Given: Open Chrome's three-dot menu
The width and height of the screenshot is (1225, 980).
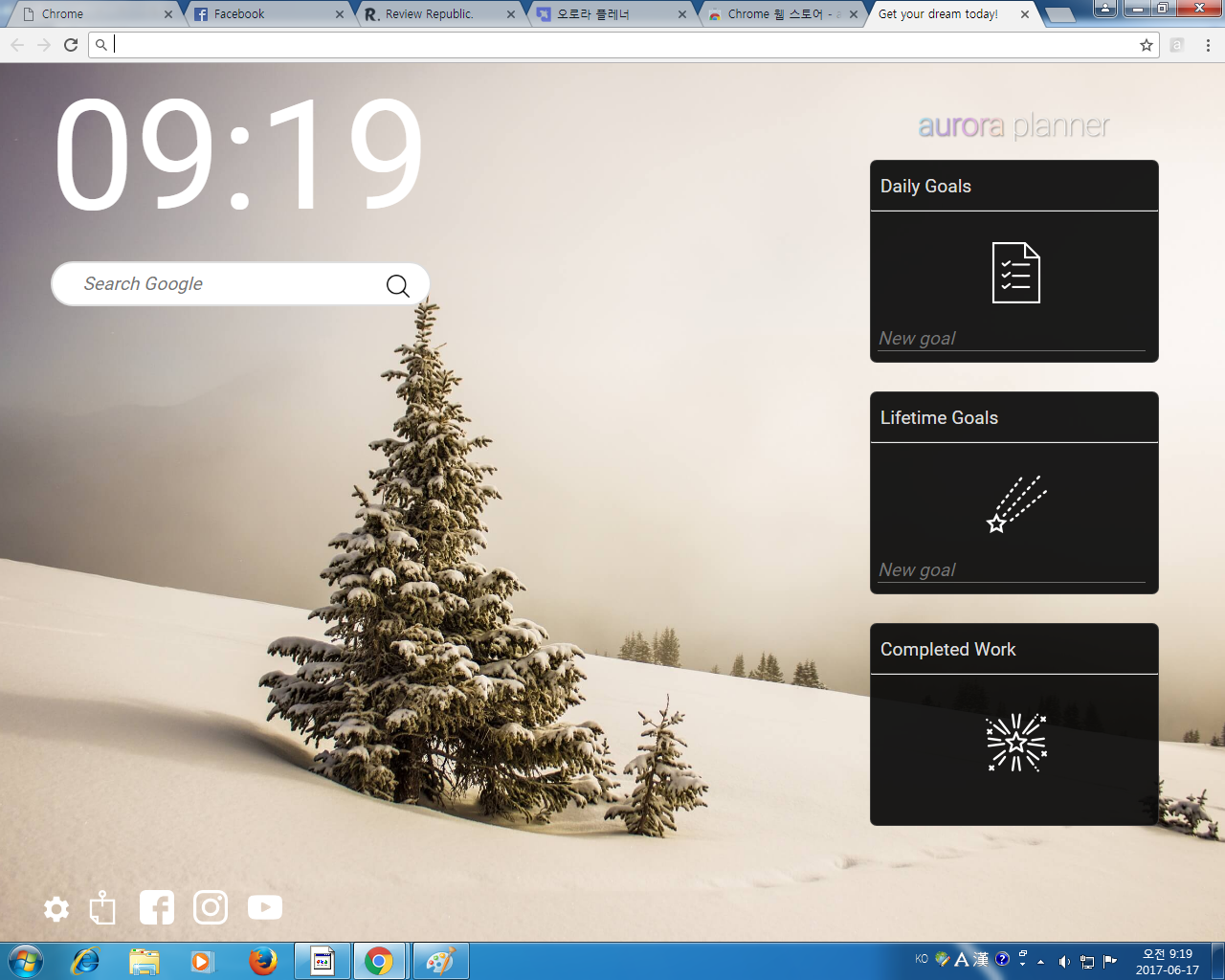Looking at the screenshot, I should 1208,45.
